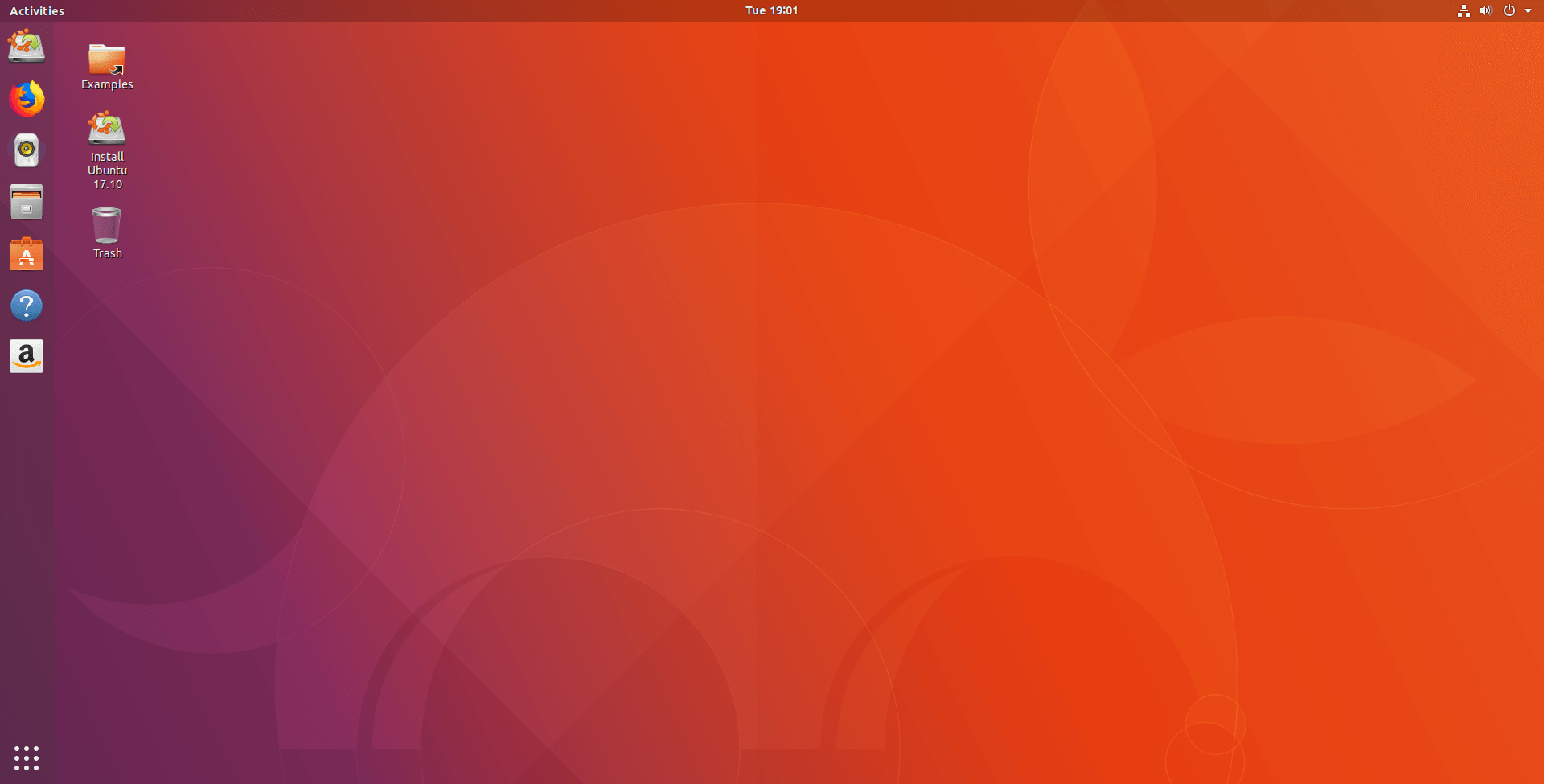Expand system menu dropdown arrow

click(1528, 11)
